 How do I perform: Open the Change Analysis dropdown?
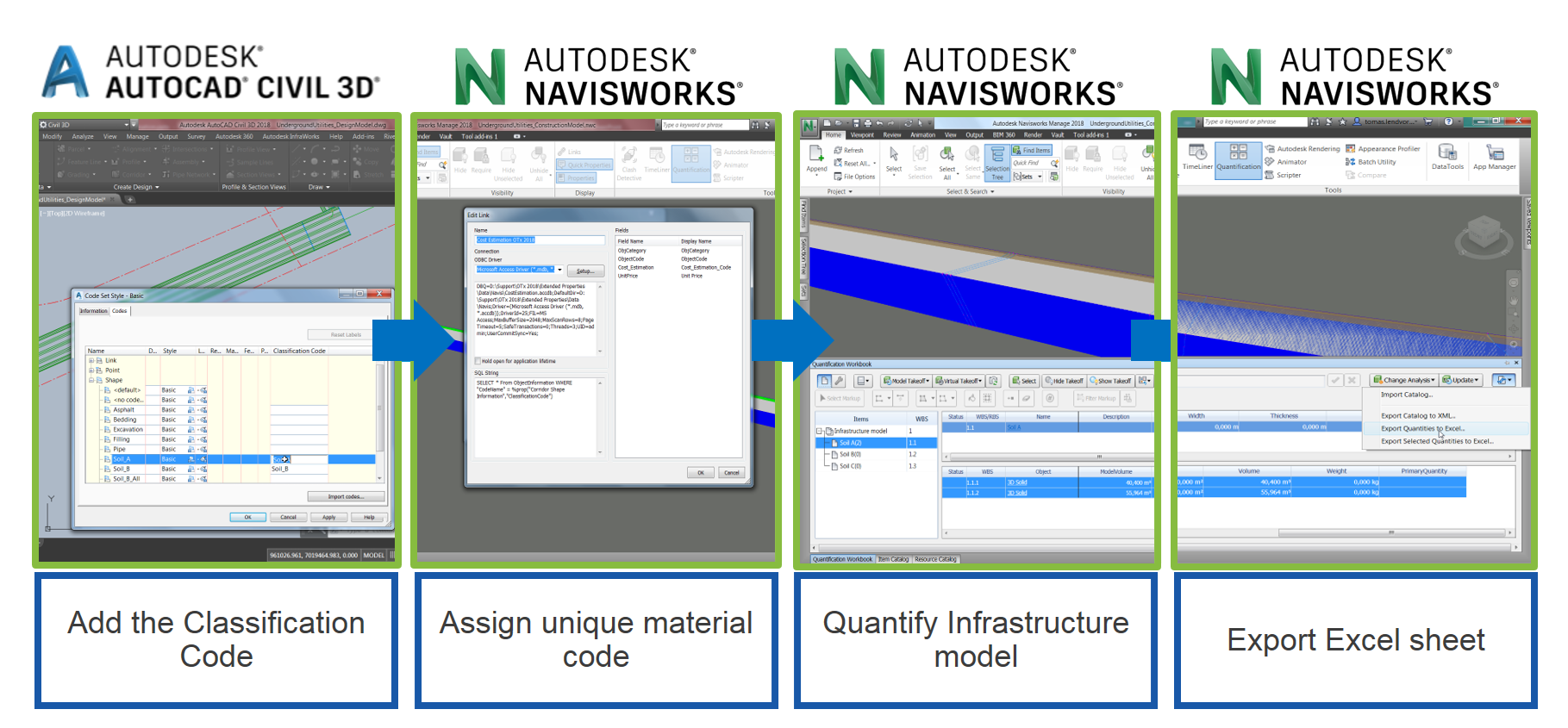tap(1404, 380)
